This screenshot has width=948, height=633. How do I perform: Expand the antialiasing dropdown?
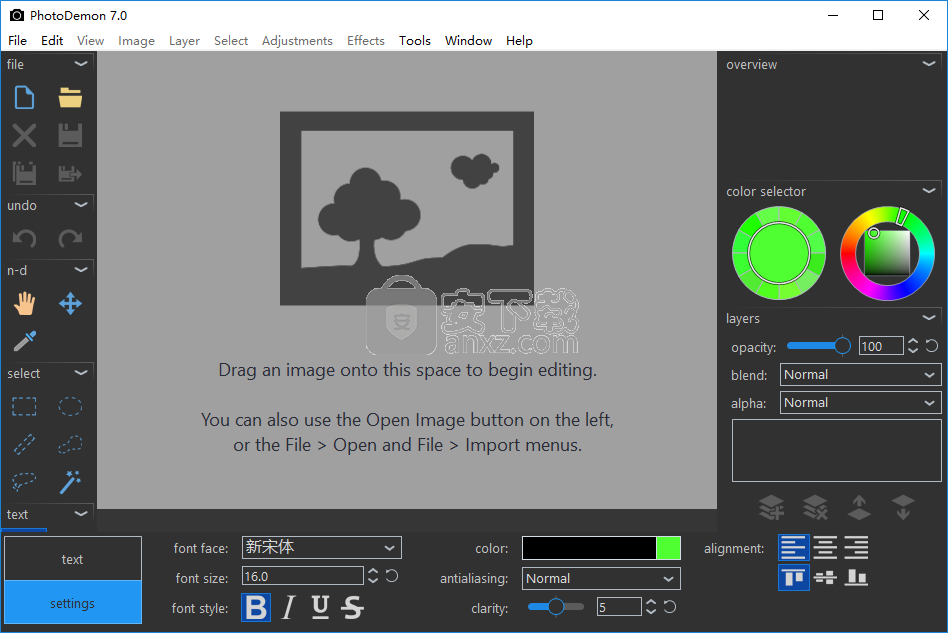[600, 578]
